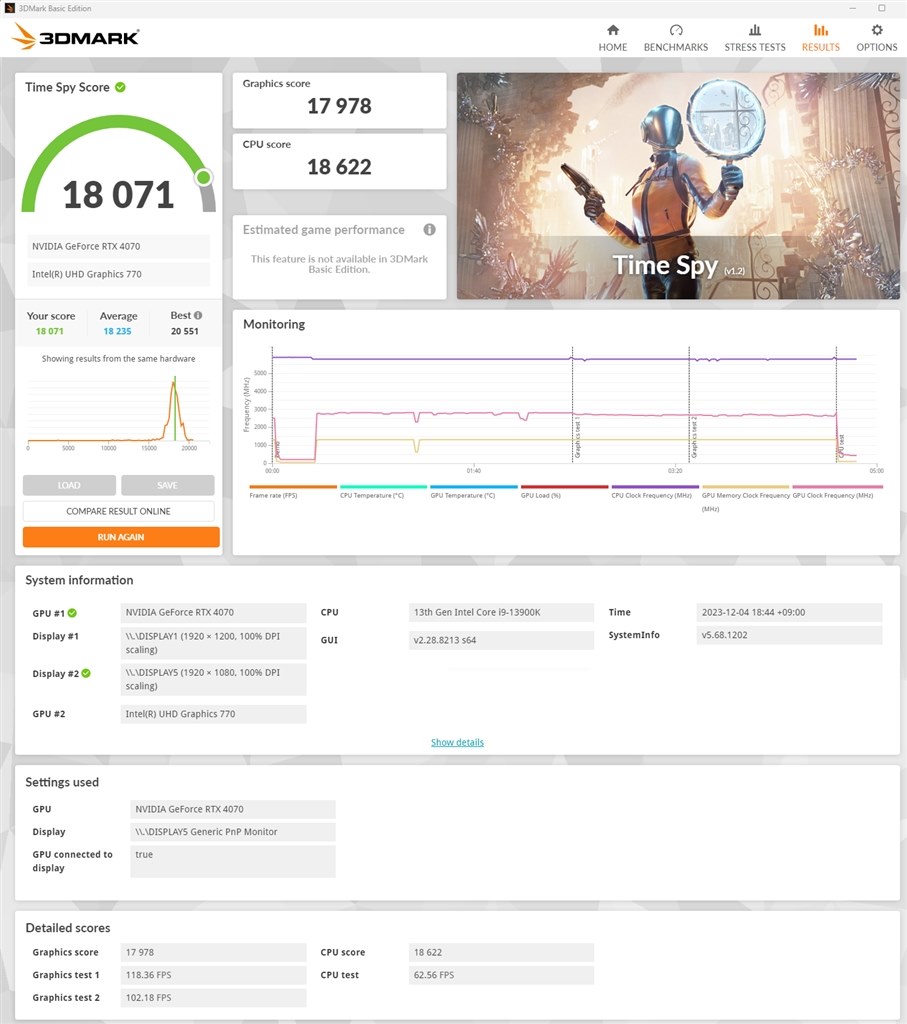
Task: Toggle the Frame rate (FPS) legend
Action: (x=293, y=491)
